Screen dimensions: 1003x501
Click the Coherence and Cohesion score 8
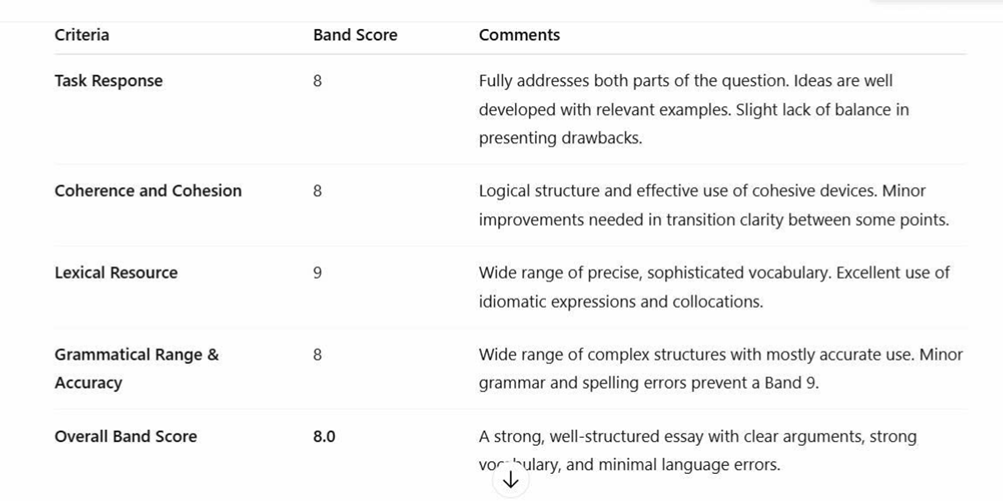point(317,191)
